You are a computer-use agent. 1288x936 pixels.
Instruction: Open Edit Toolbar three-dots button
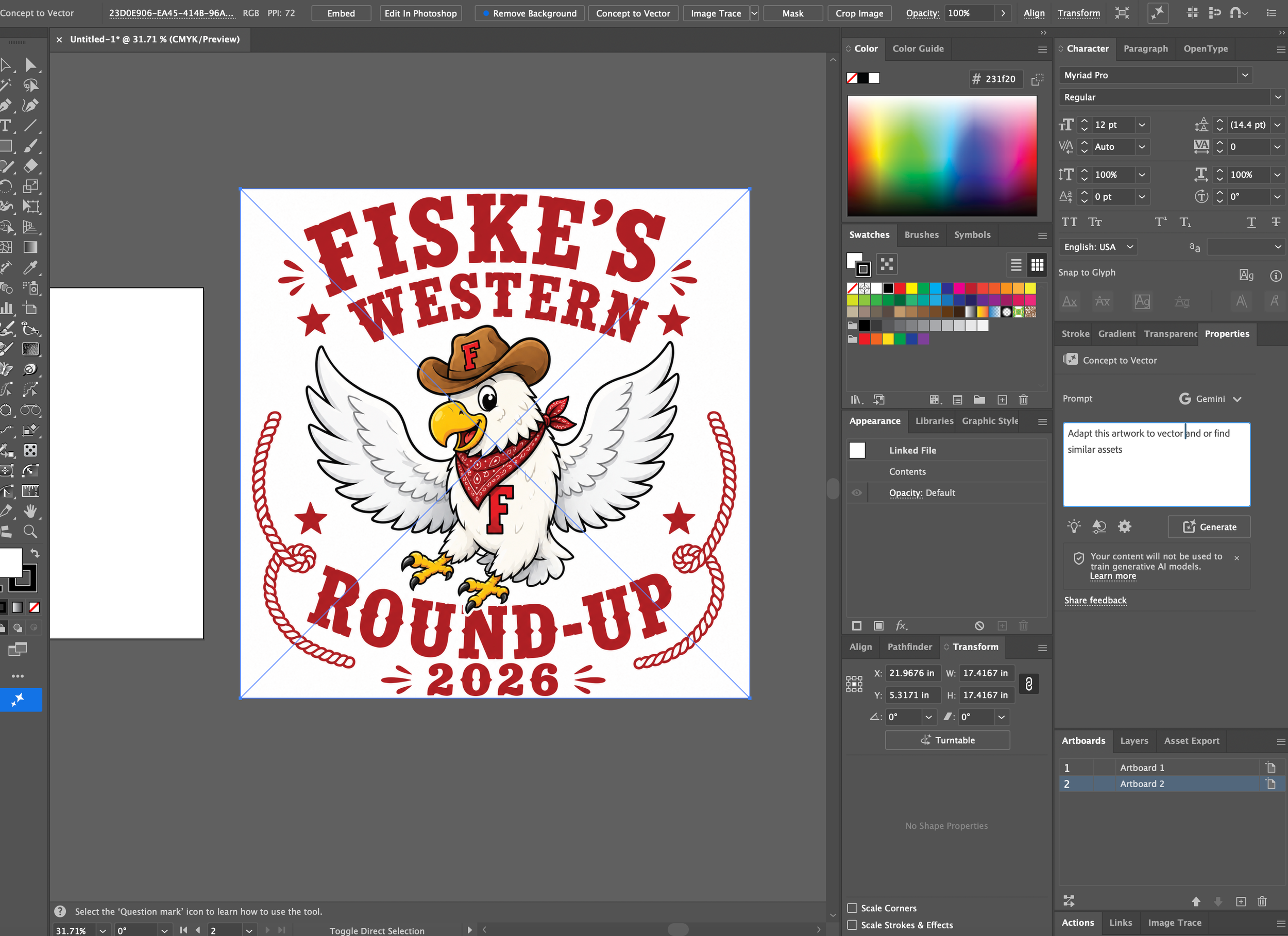point(18,676)
